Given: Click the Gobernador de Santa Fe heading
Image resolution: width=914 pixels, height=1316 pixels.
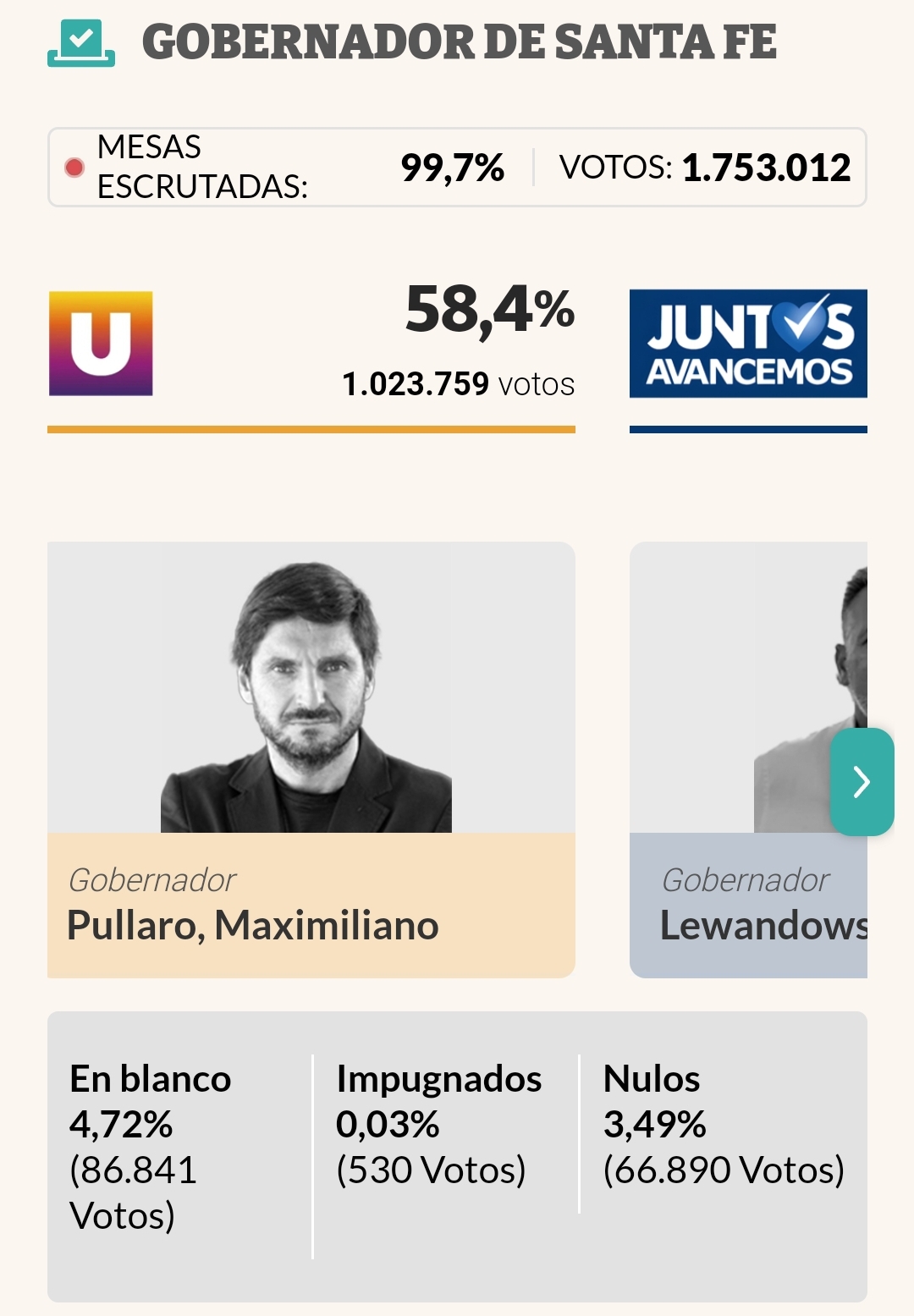Looking at the screenshot, I should (460, 42).
